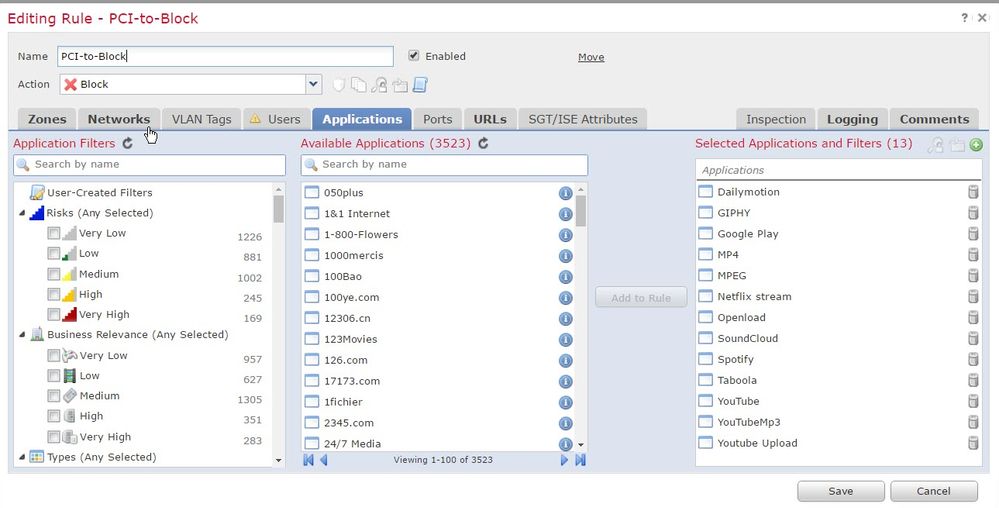Screen dimensions: 999x508
Task: Show info for 100Bao application
Action: tap(565, 277)
